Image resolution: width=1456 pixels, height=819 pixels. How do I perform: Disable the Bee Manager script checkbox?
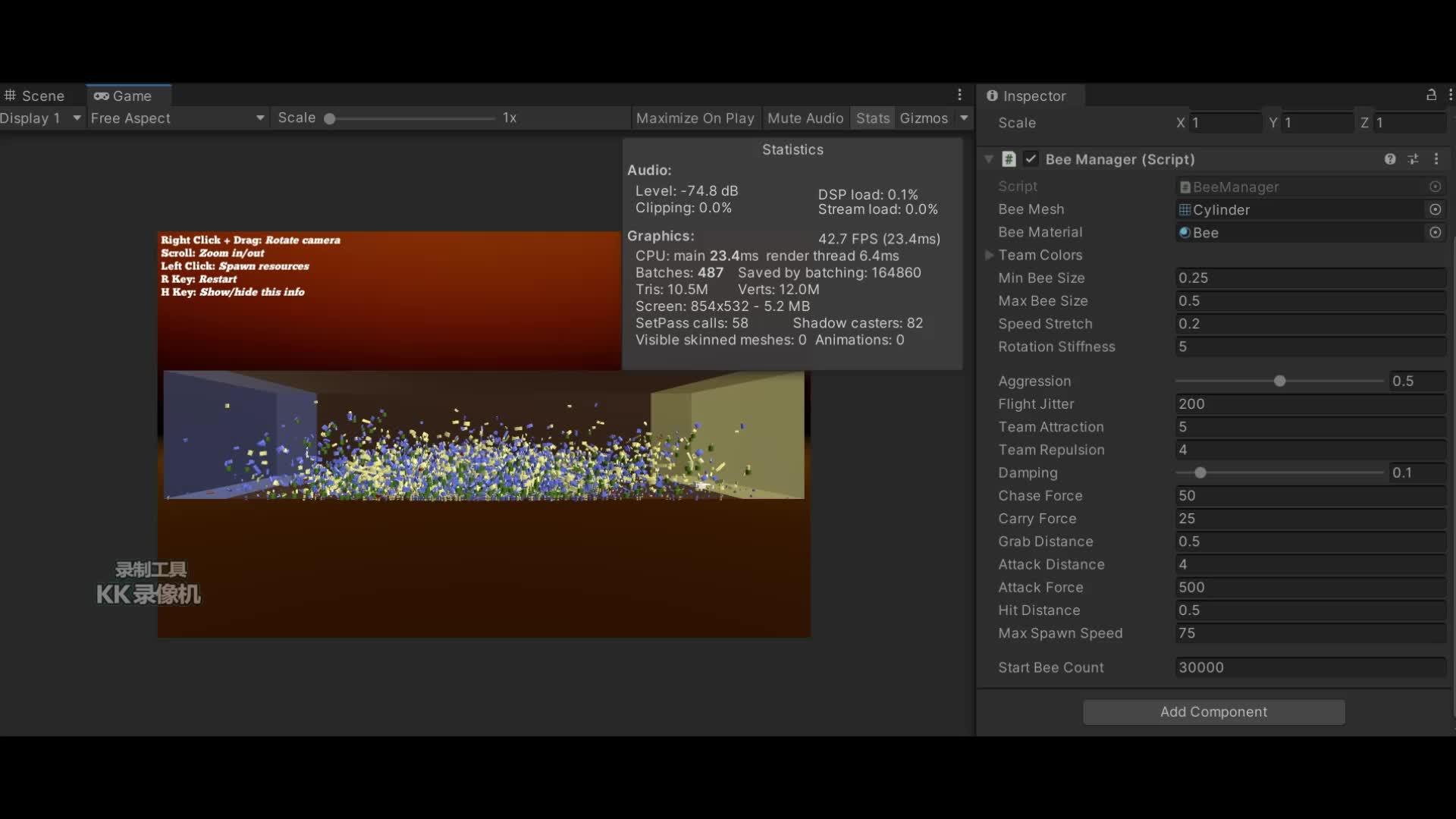pos(1031,159)
